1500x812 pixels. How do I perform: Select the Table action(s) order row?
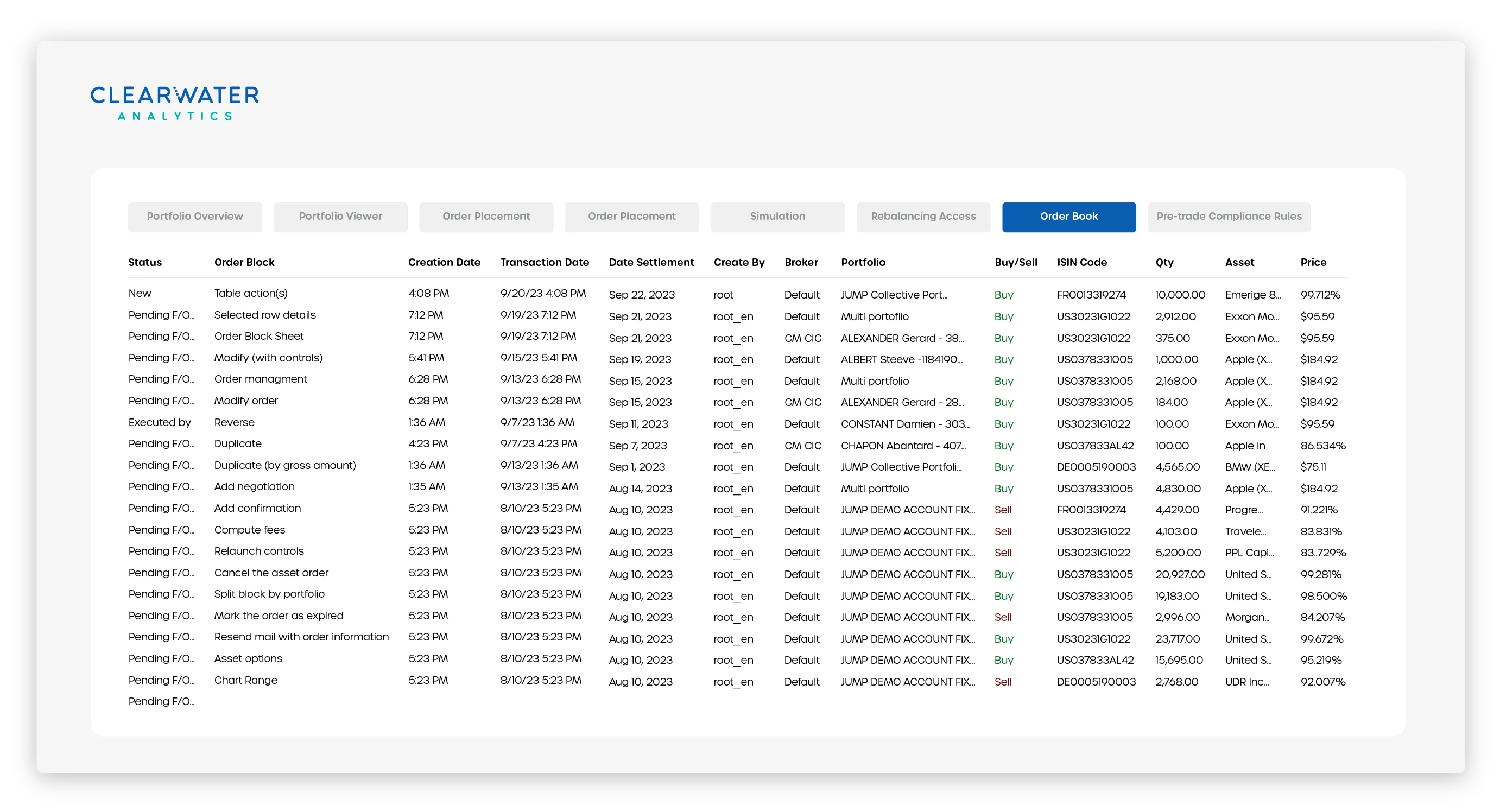click(250, 293)
